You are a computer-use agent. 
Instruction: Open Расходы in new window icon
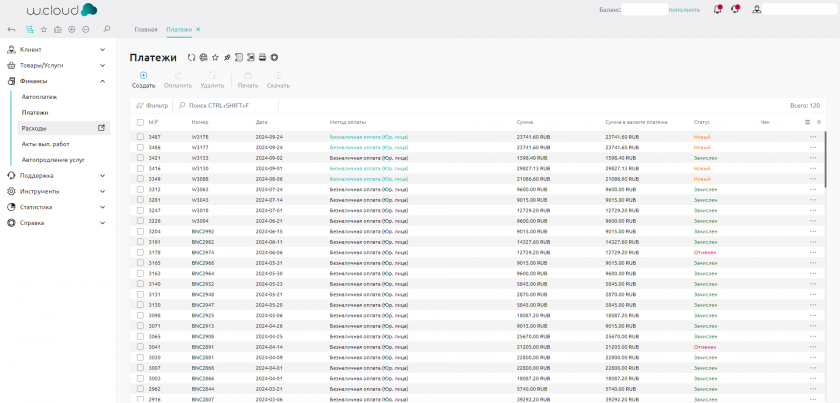(x=101, y=128)
